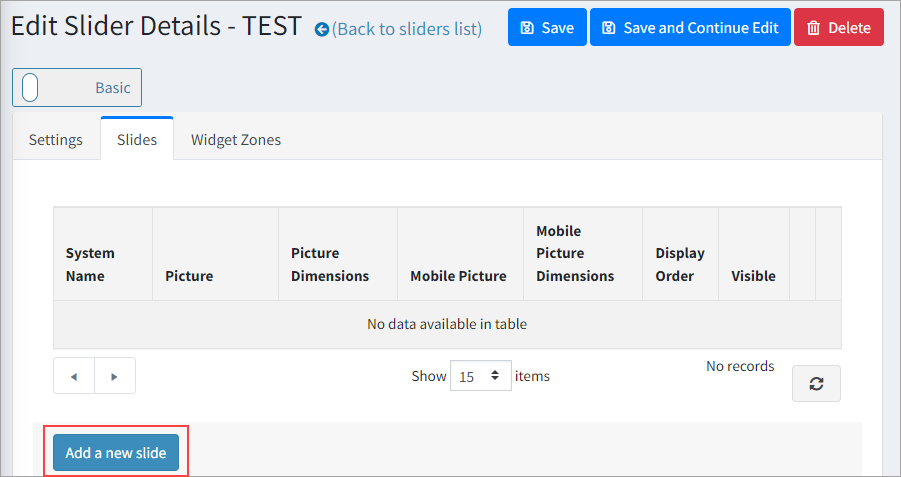Switch to the Settings tab

click(x=56, y=140)
